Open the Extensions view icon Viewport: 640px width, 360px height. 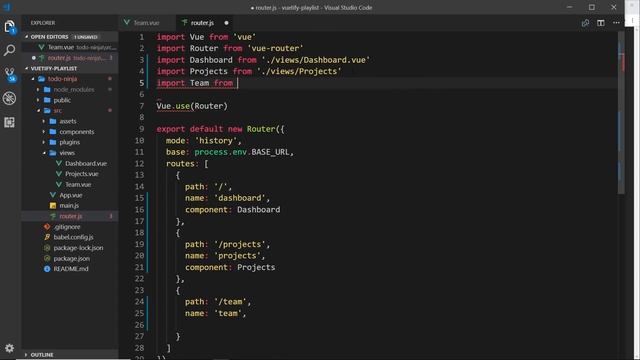pyautogui.click(x=9, y=122)
